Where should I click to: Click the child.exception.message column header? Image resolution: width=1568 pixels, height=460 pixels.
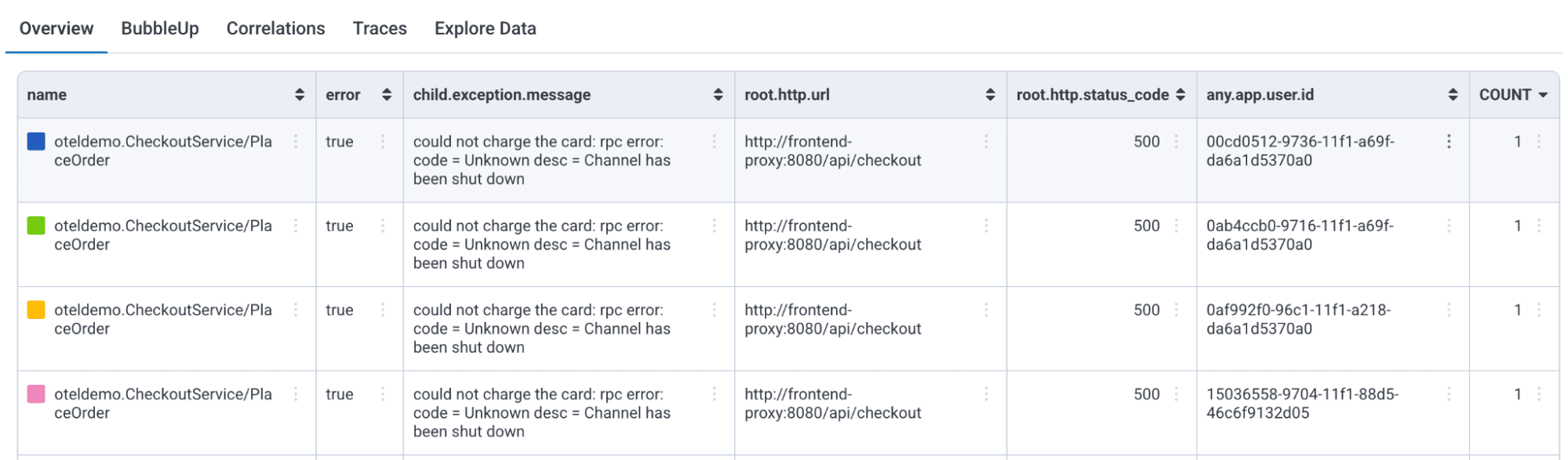click(x=502, y=95)
